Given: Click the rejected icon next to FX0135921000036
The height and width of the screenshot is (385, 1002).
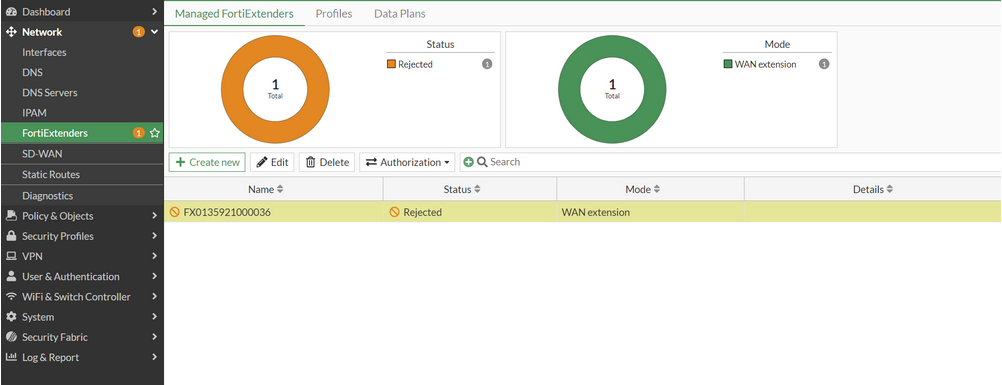Looking at the screenshot, I should 174,212.
